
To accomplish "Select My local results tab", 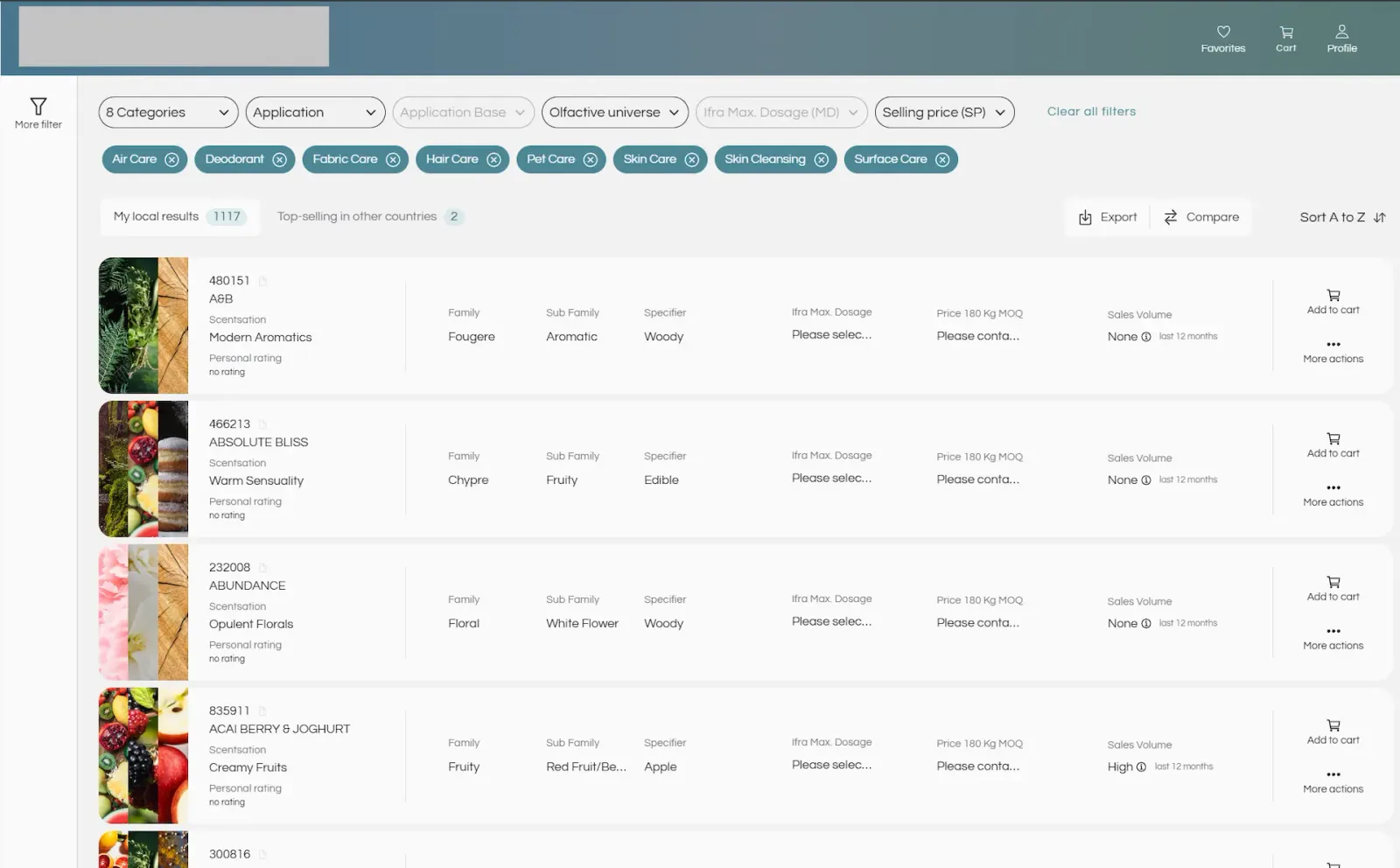I will [179, 216].
